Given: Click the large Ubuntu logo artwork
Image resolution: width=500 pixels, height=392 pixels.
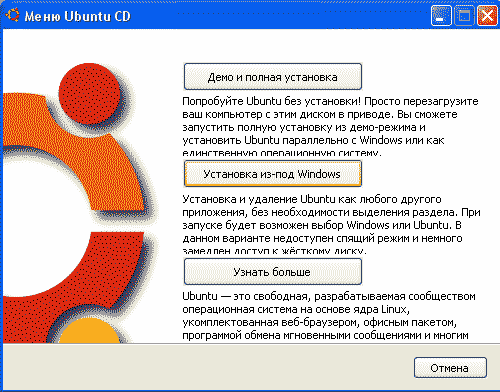Looking at the screenshot, I should (x=80, y=203).
